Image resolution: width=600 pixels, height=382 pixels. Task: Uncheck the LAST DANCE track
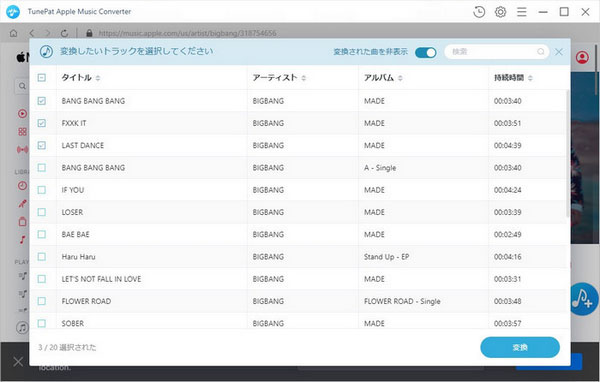pyautogui.click(x=42, y=145)
